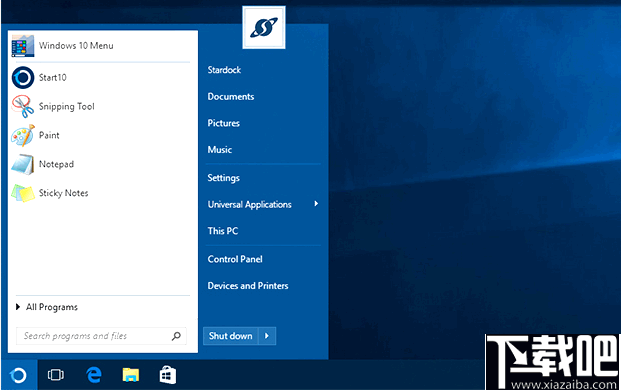
Task: Open the Store from the taskbar
Action: (168, 375)
